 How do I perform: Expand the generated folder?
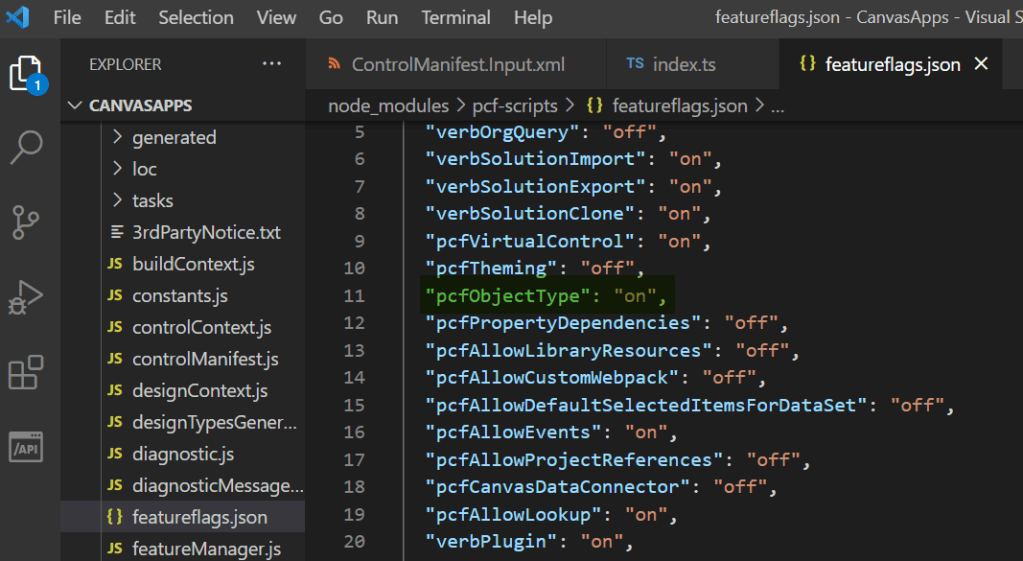(173, 137)
